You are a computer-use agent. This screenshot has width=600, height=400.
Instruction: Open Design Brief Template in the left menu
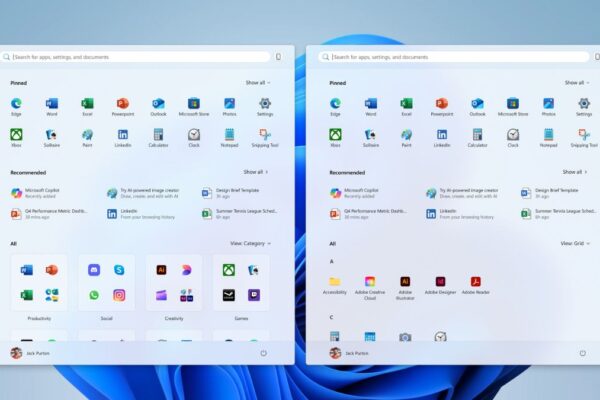pos(235,192)
